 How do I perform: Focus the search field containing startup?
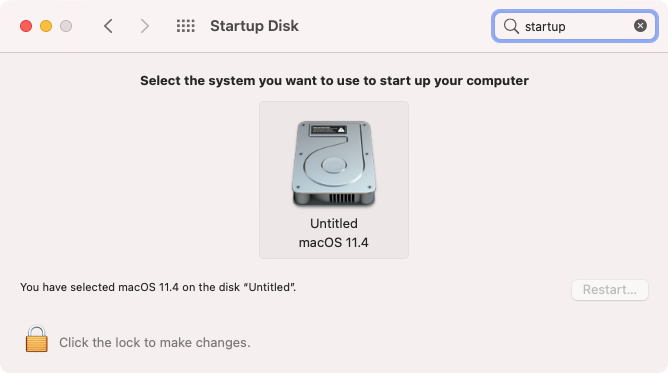[x=575, y=26]
